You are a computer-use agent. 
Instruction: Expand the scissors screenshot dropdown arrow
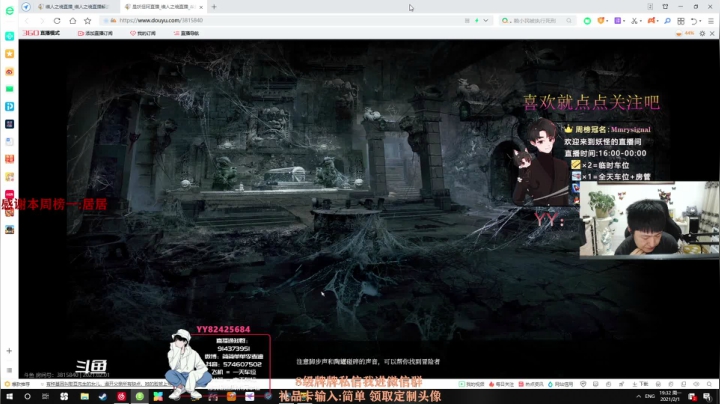point(641,21)
